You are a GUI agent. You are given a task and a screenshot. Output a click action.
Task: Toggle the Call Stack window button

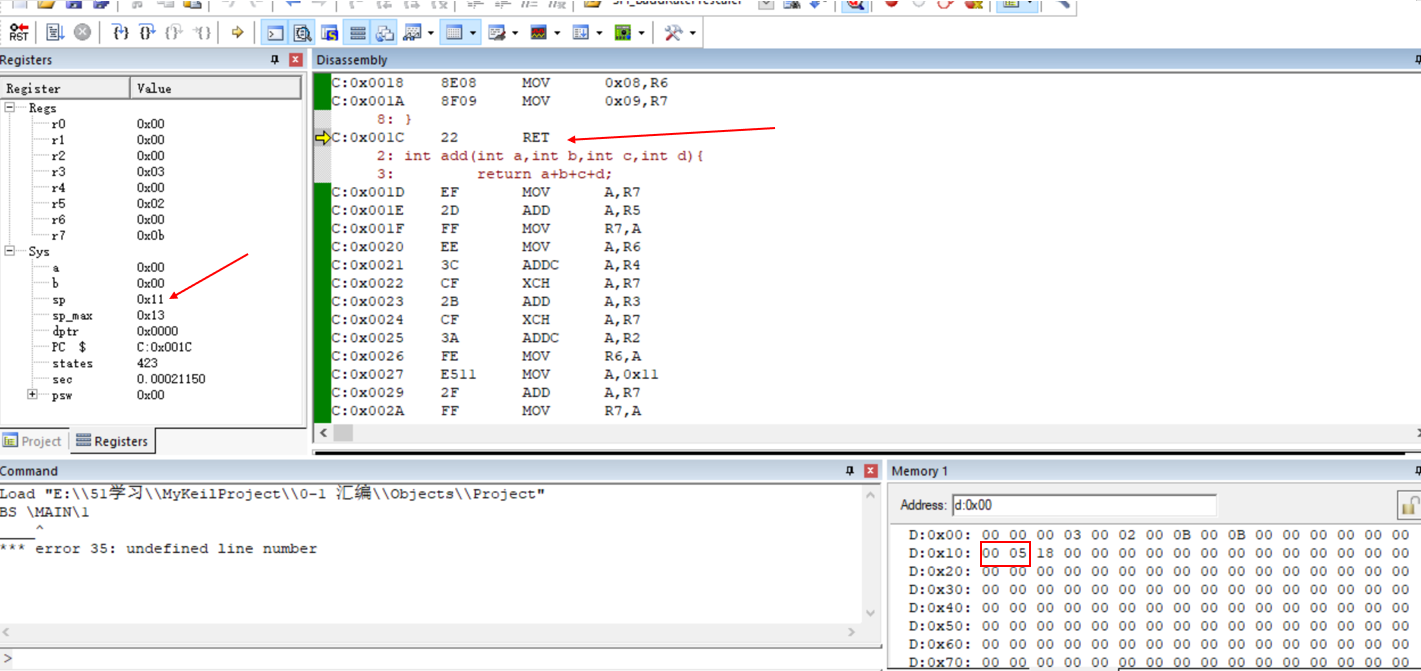point(385,32)
